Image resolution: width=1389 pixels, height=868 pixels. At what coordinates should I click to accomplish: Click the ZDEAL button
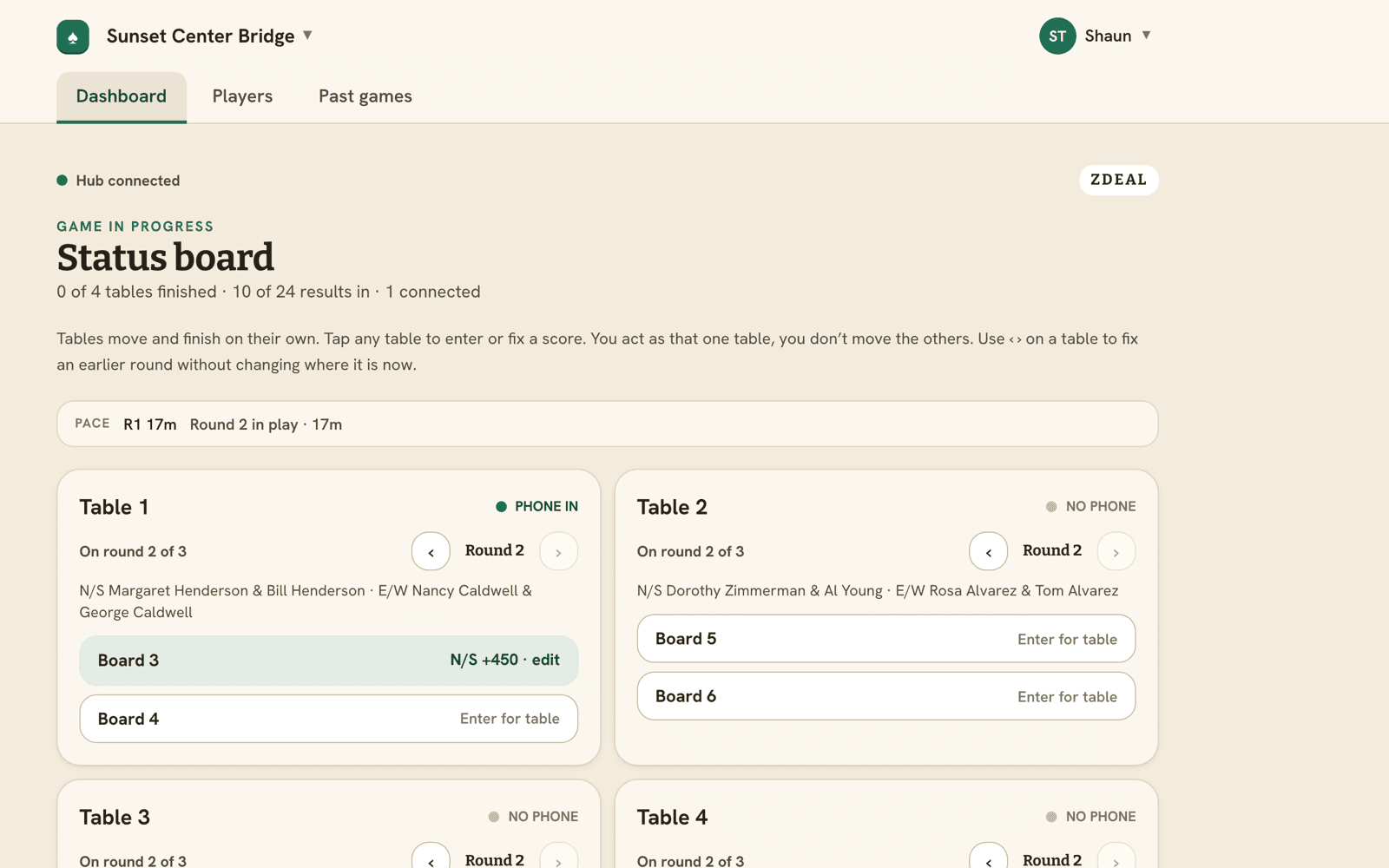point(1118,180)
